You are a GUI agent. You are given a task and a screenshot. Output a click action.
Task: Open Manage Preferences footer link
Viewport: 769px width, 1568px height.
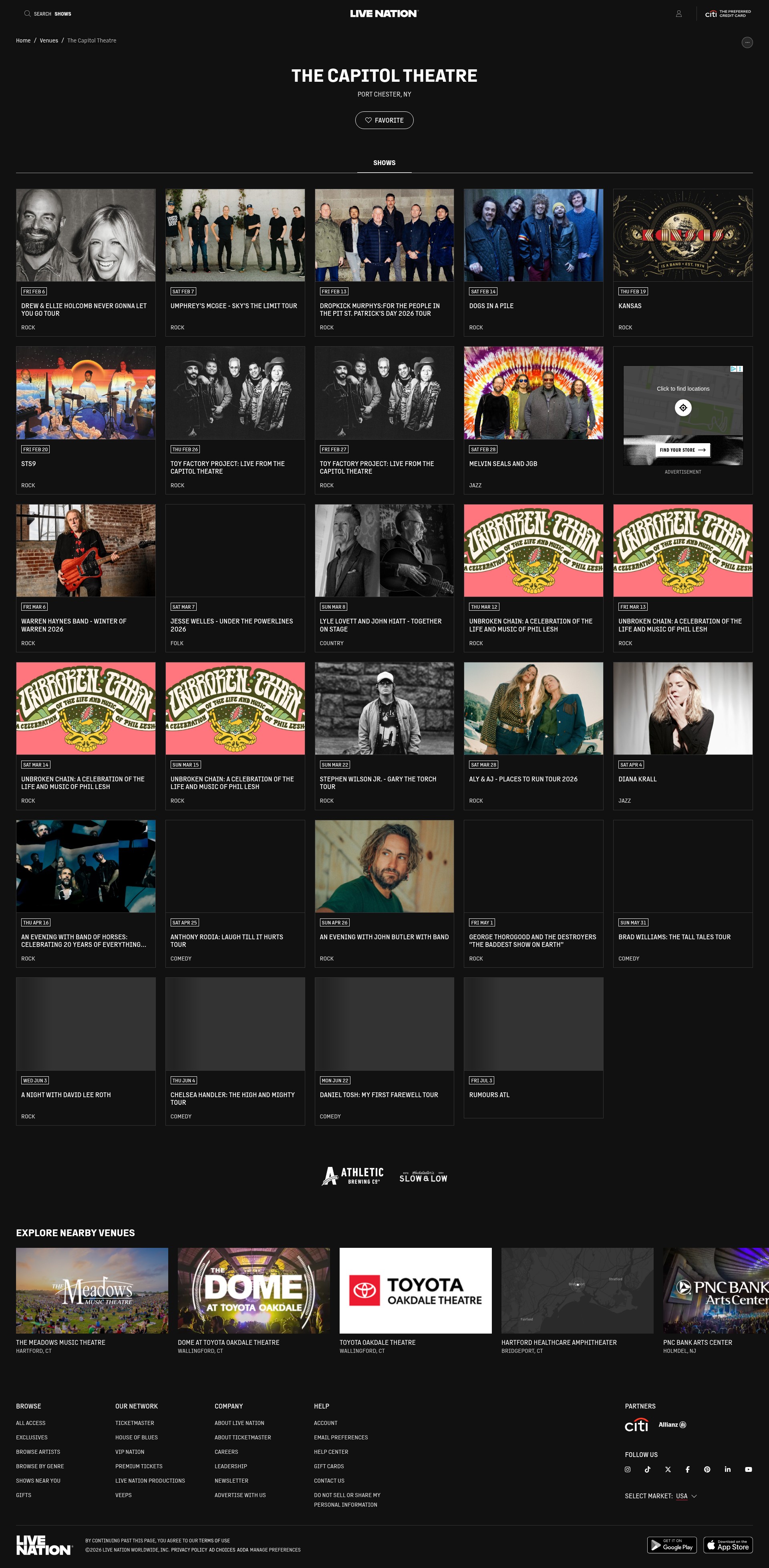(275, 1550)
